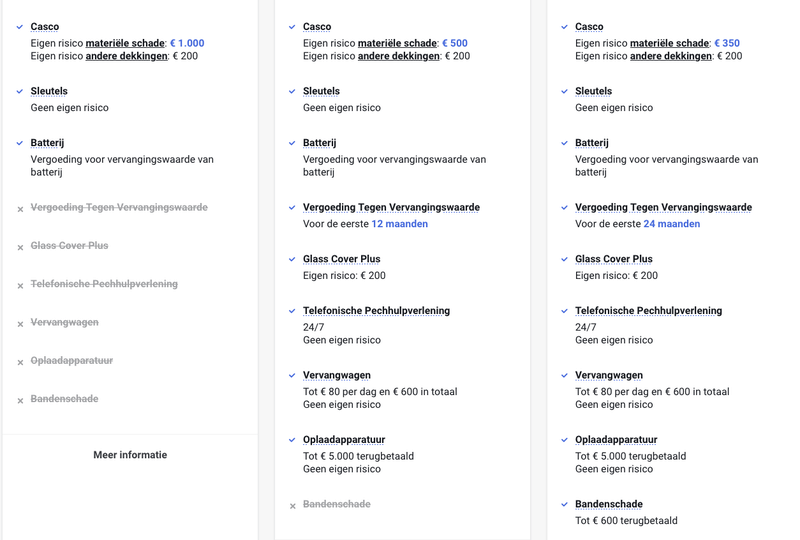Click the 24 maanden link
The width and height of the screenshot is (800, 540).
click(671, 224)
